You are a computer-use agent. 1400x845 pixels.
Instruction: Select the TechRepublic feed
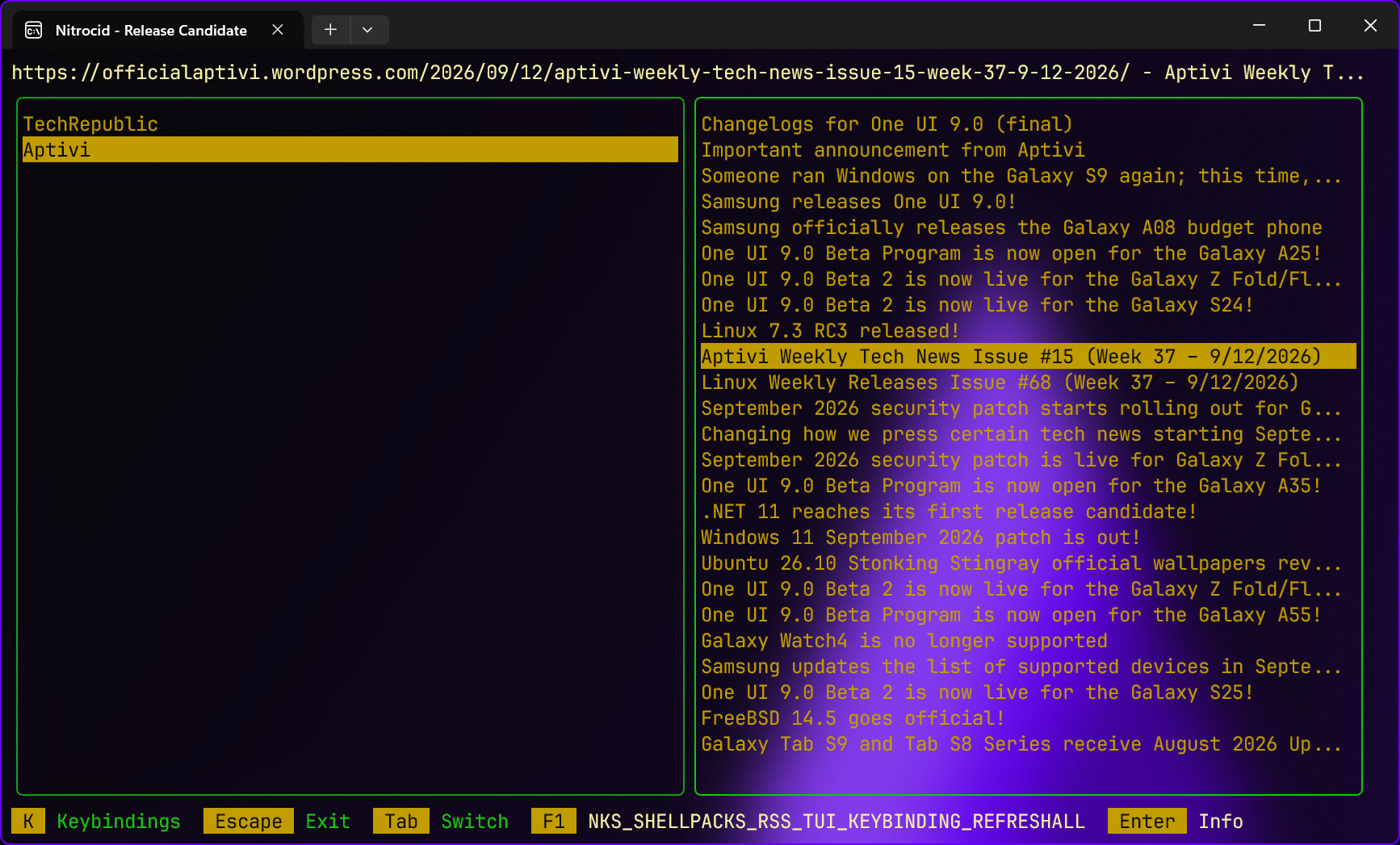point(350,124)
